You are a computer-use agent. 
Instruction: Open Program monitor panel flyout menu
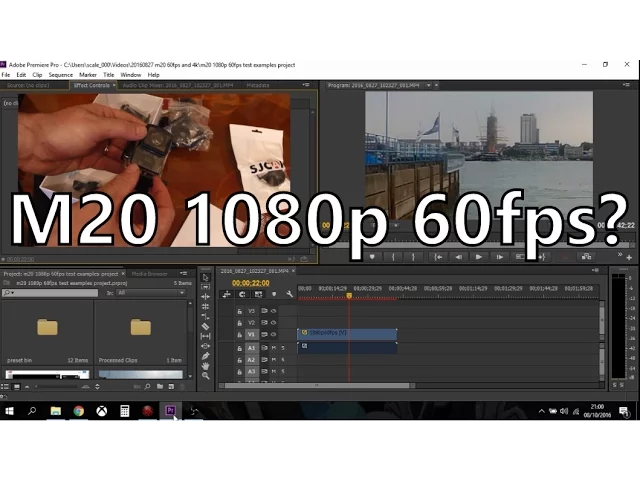(x=627, y=85)
